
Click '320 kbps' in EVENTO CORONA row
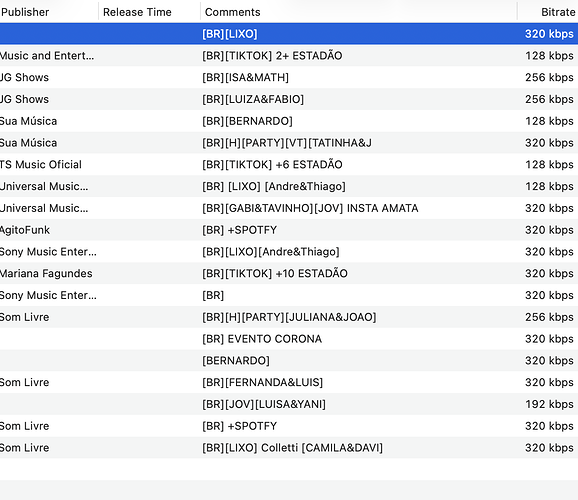pyautogui.click(x=549, y=338)
